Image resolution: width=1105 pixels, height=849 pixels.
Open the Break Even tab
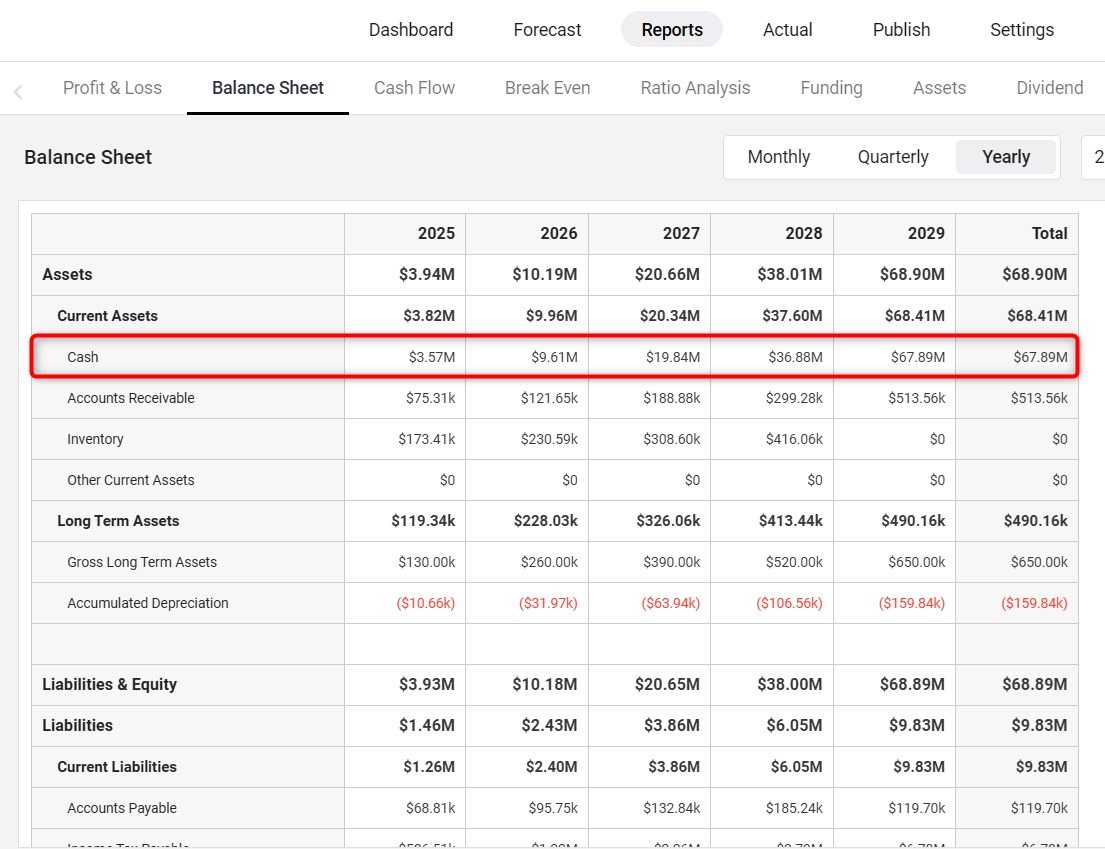tap(547, 88)
